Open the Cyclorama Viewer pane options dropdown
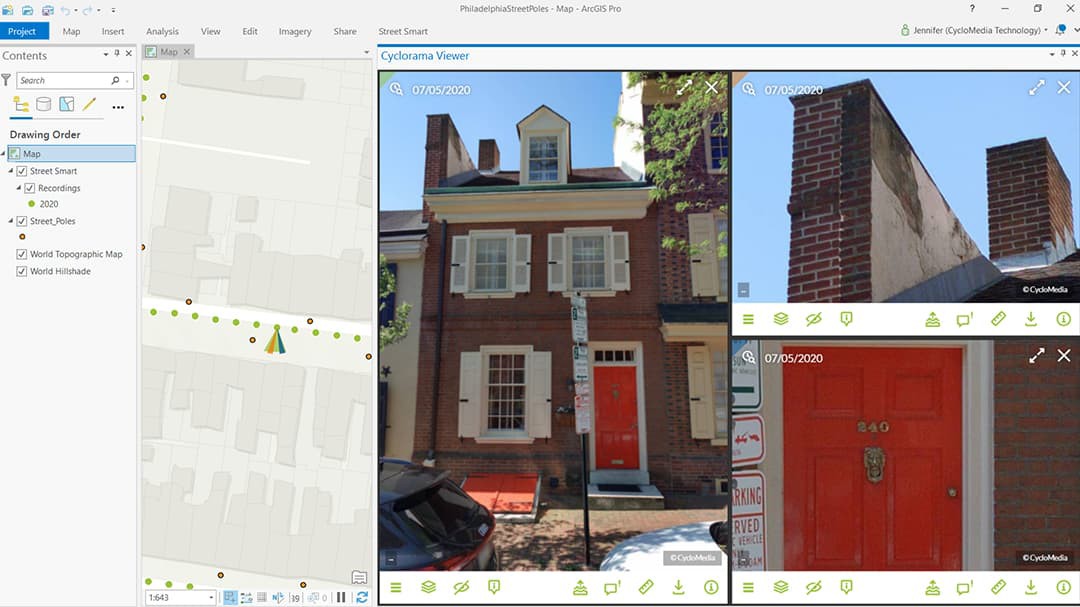1080x607 pixels. pyautogui.click(x=1052, y=54)
